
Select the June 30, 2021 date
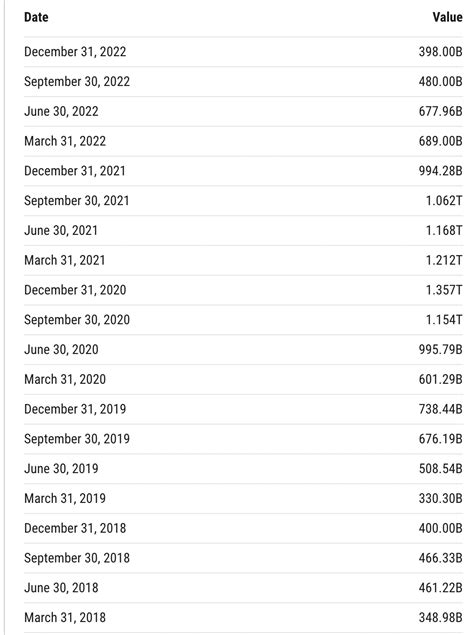coord(61,230)
